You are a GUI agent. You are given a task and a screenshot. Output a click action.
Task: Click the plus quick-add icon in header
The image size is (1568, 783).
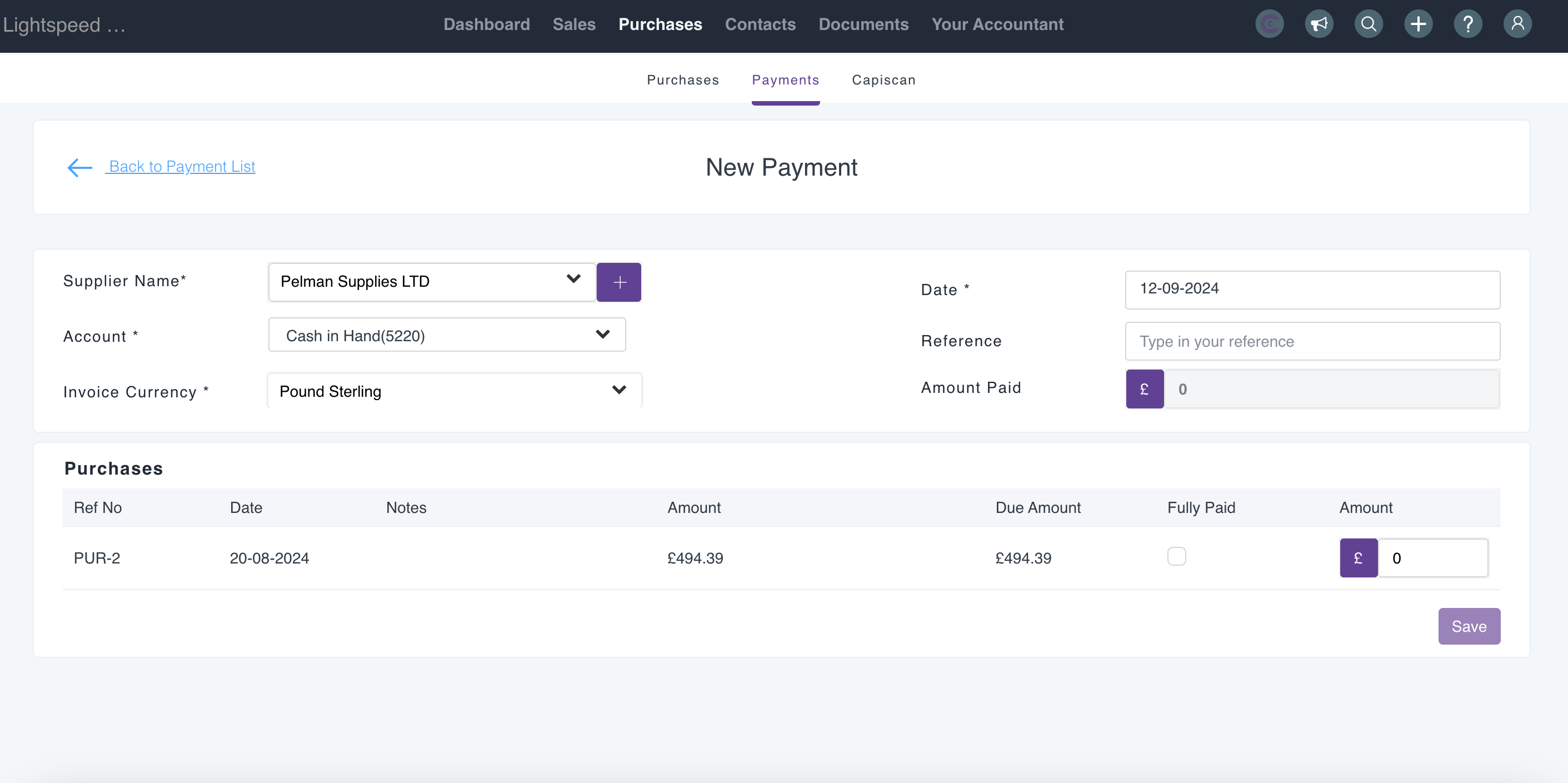click(x=1419, y=24)
